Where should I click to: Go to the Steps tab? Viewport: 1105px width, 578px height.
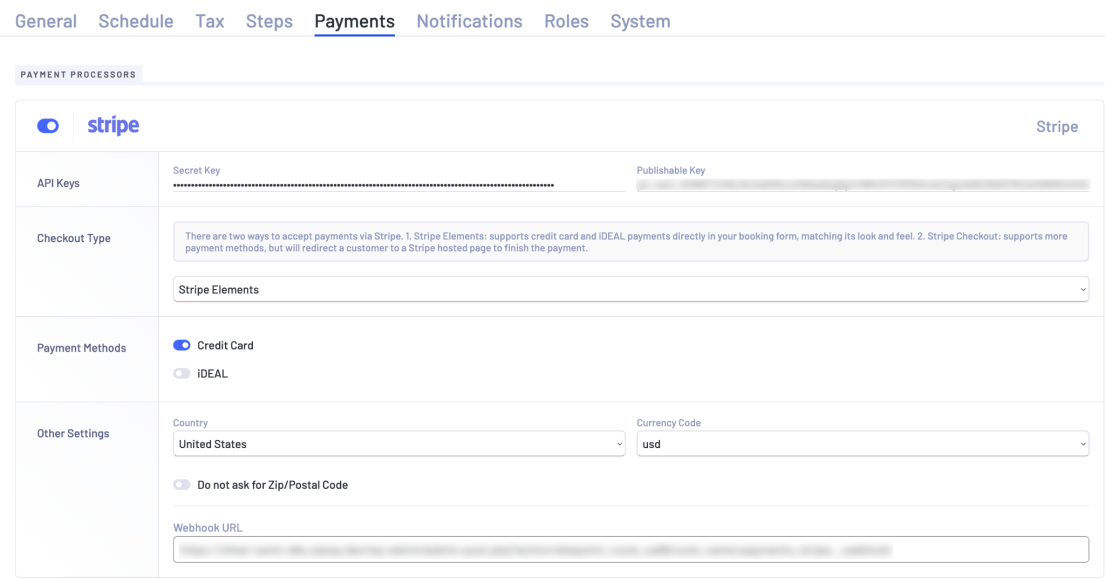pos(269,21)
